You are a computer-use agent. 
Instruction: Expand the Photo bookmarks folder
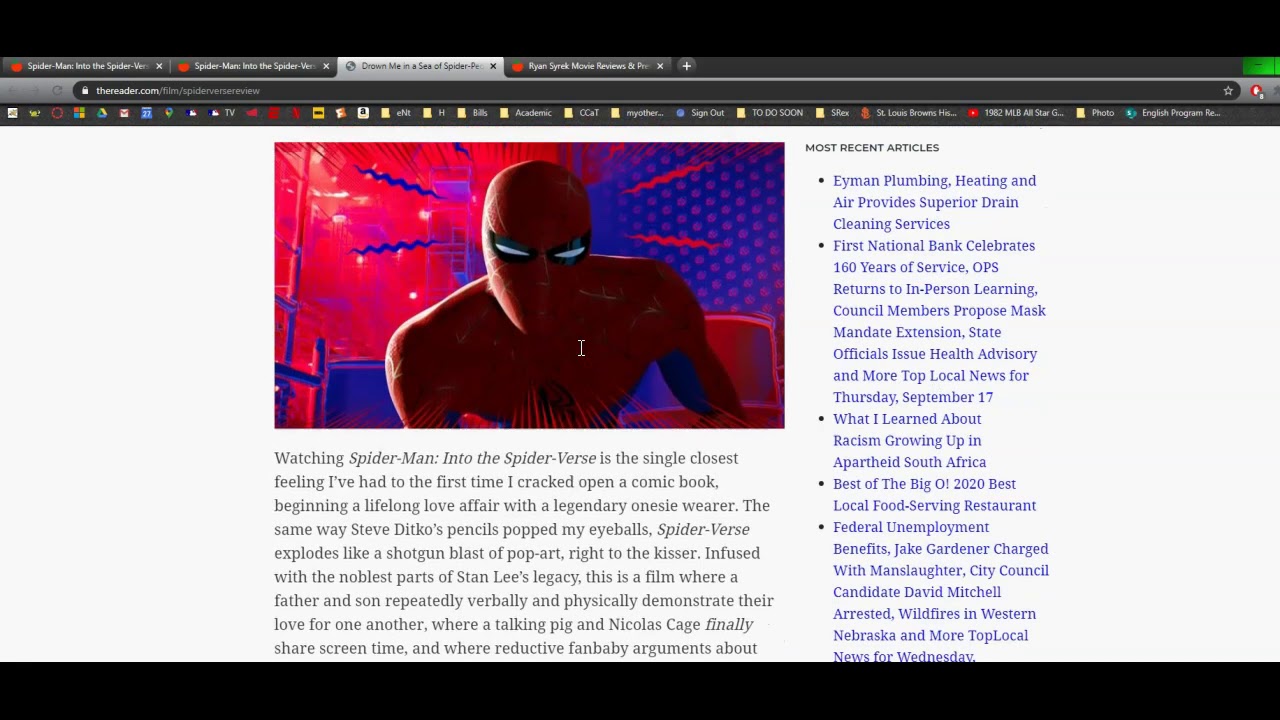(x=1095, y=113)
